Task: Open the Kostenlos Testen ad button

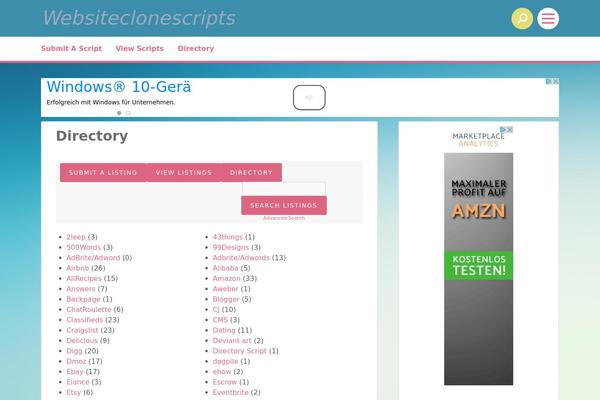Action: click(479, 265)
